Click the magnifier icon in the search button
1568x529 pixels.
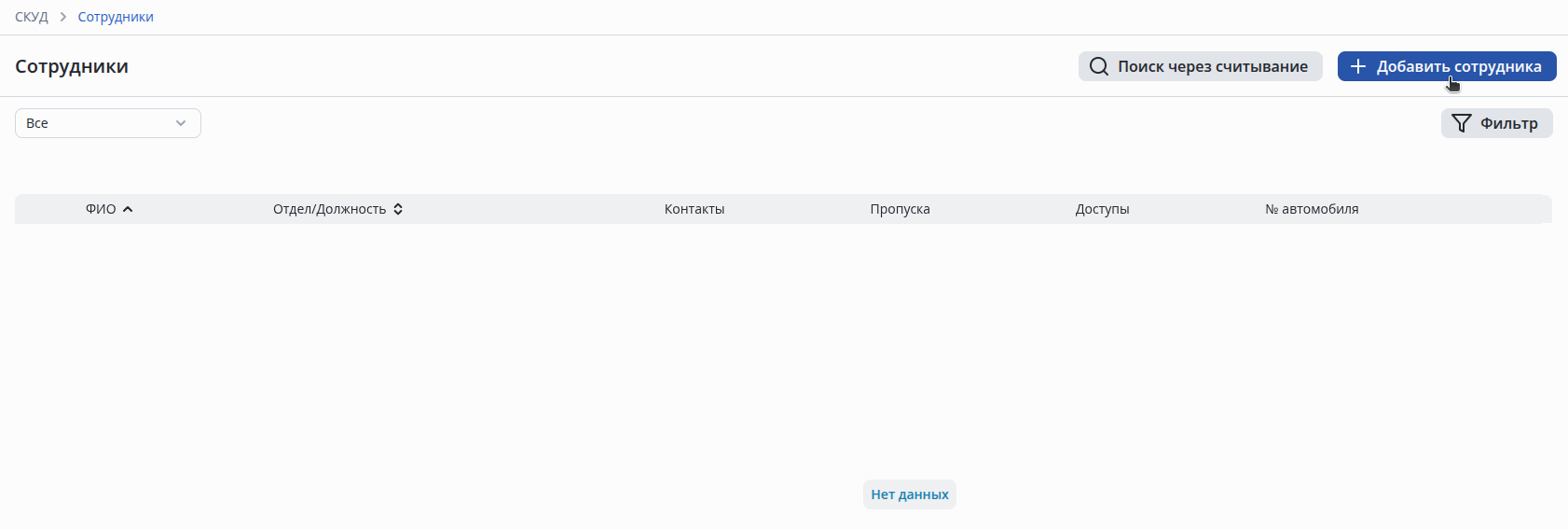coord(1099,66)
